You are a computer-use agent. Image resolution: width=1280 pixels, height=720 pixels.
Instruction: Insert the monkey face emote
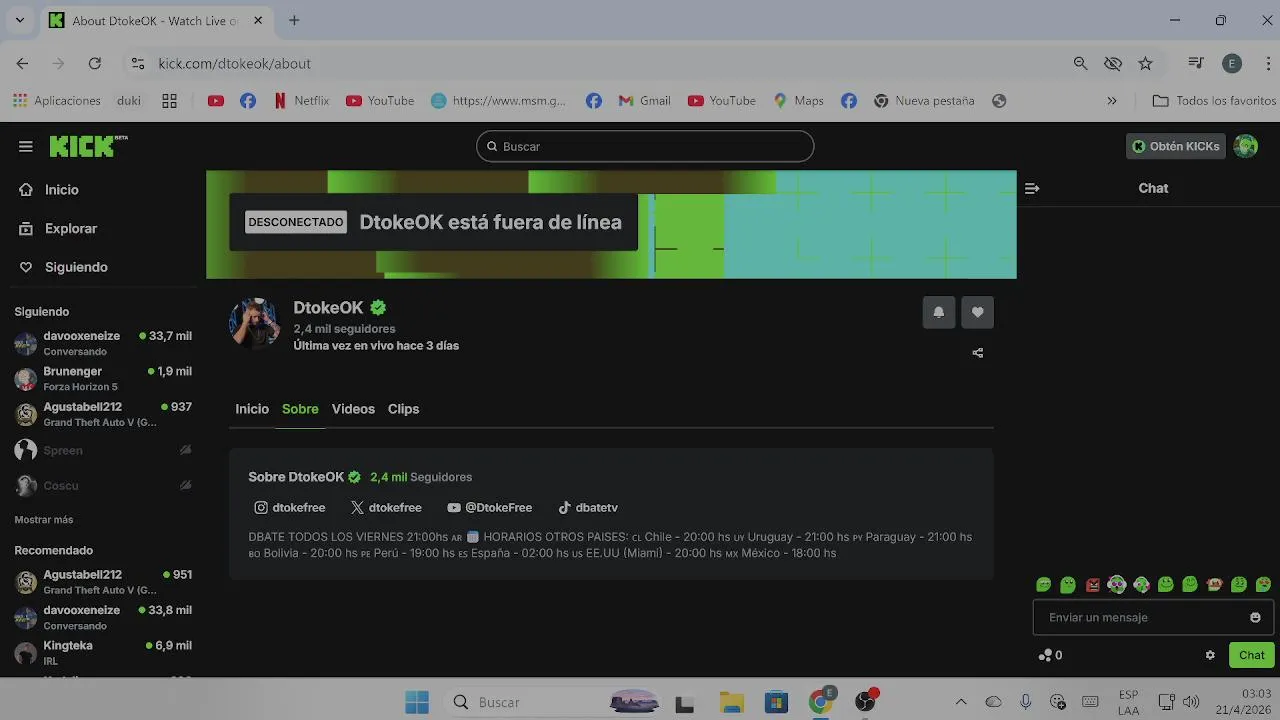(1215, 585)
